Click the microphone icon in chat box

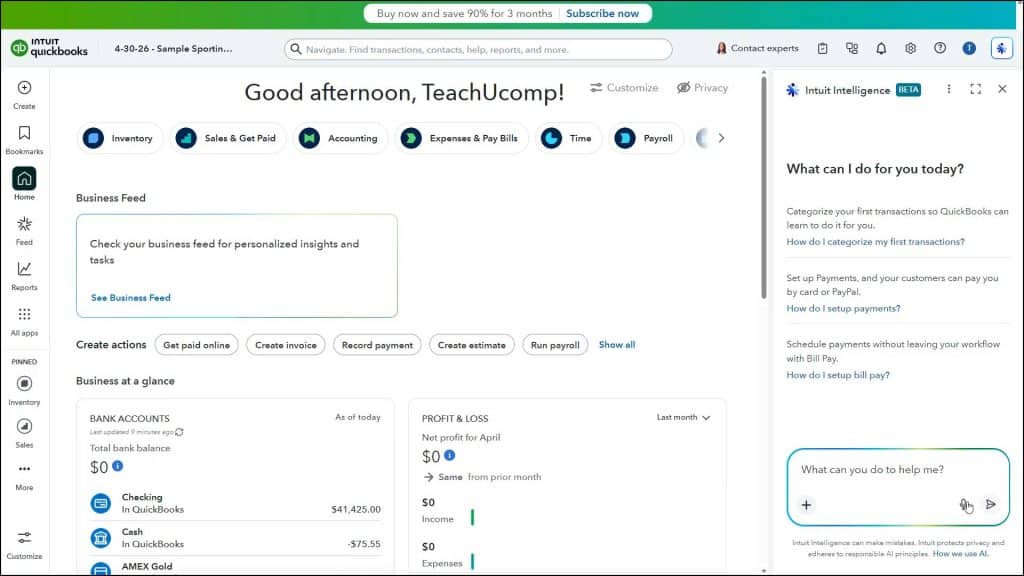[x=965, y=504]
